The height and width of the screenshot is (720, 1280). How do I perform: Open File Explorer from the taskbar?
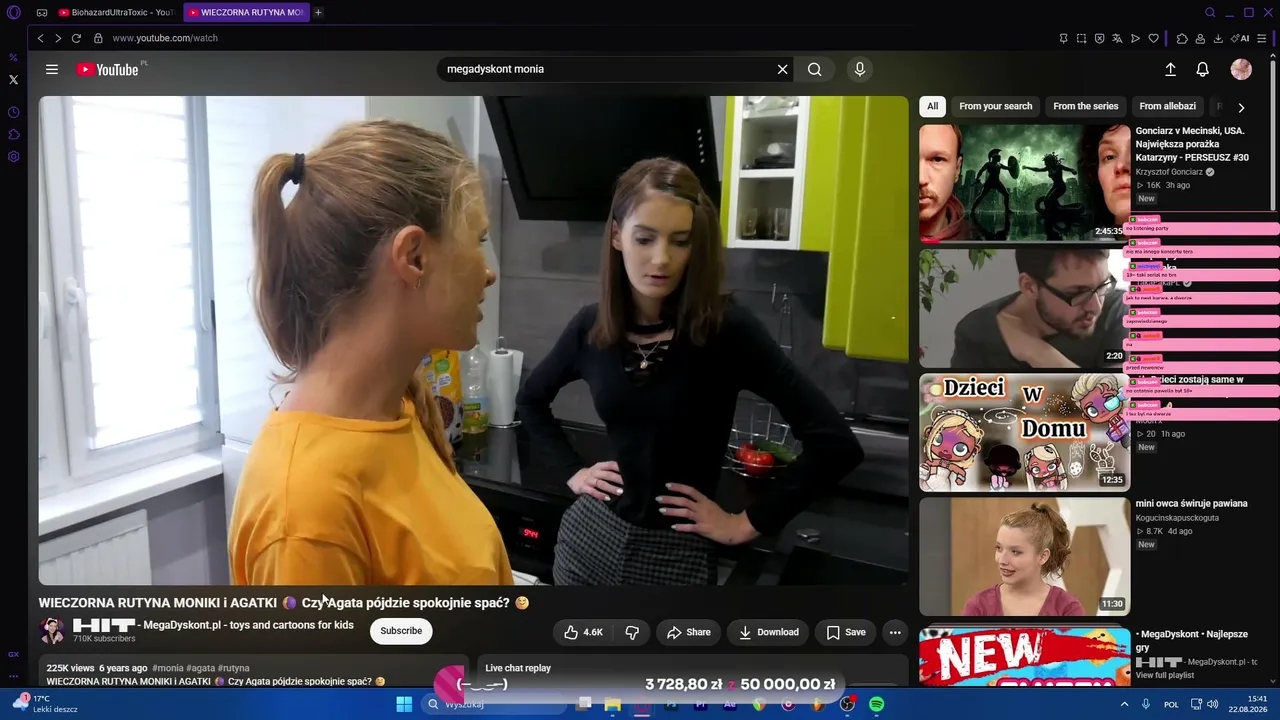point(612,704)
